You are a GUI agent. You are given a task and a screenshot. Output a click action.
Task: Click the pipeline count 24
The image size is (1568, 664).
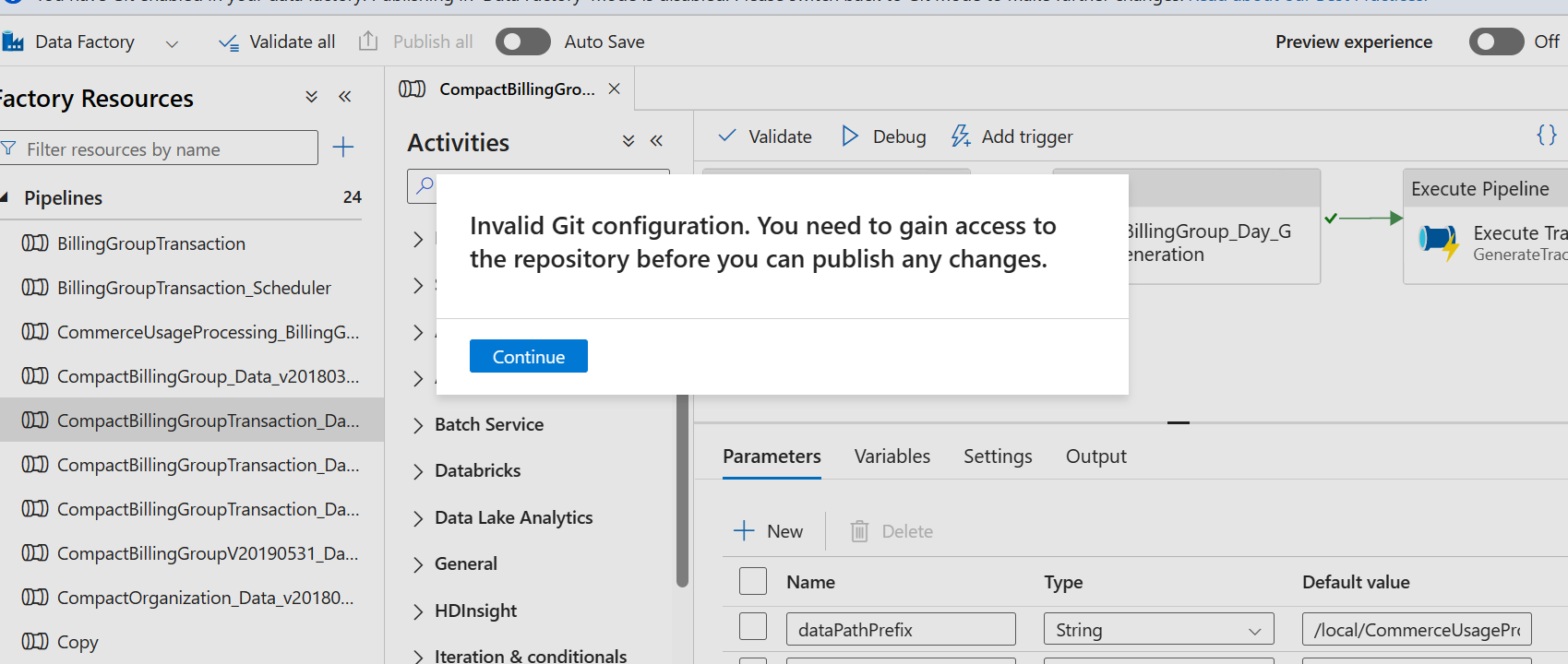tap(352, 196)
